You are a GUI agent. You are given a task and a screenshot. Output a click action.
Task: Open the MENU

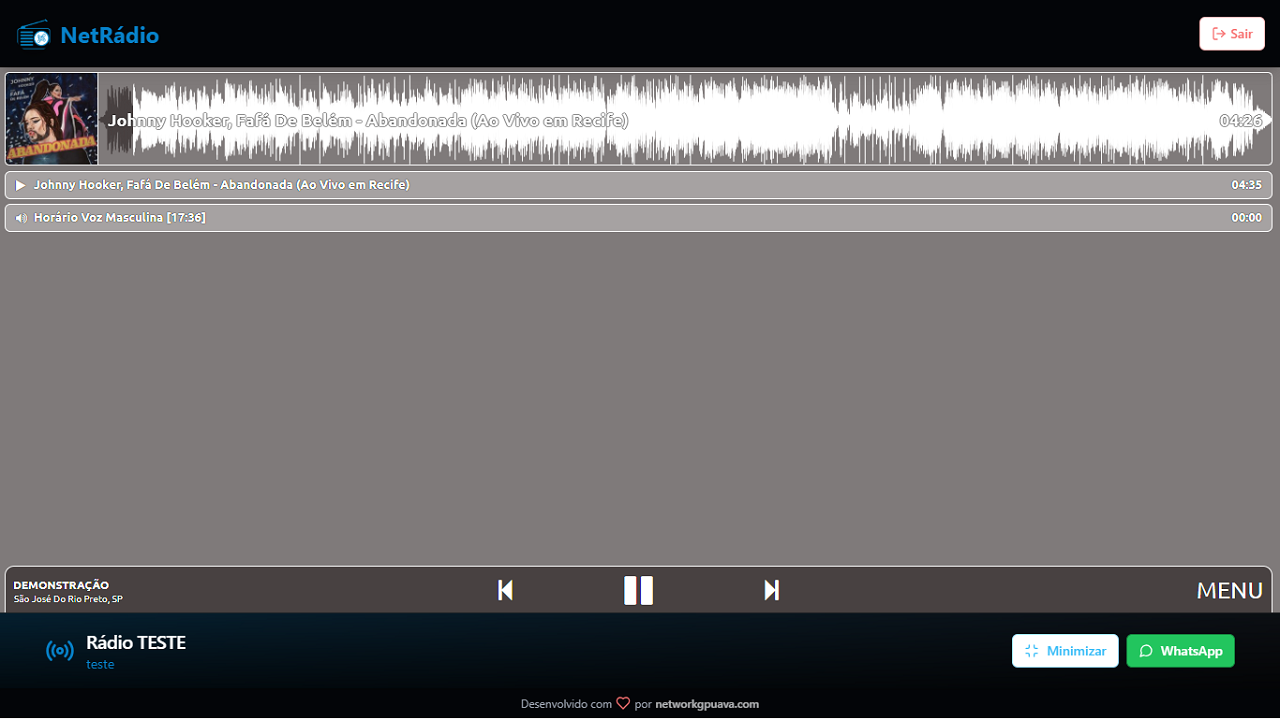click(1229, 590)
